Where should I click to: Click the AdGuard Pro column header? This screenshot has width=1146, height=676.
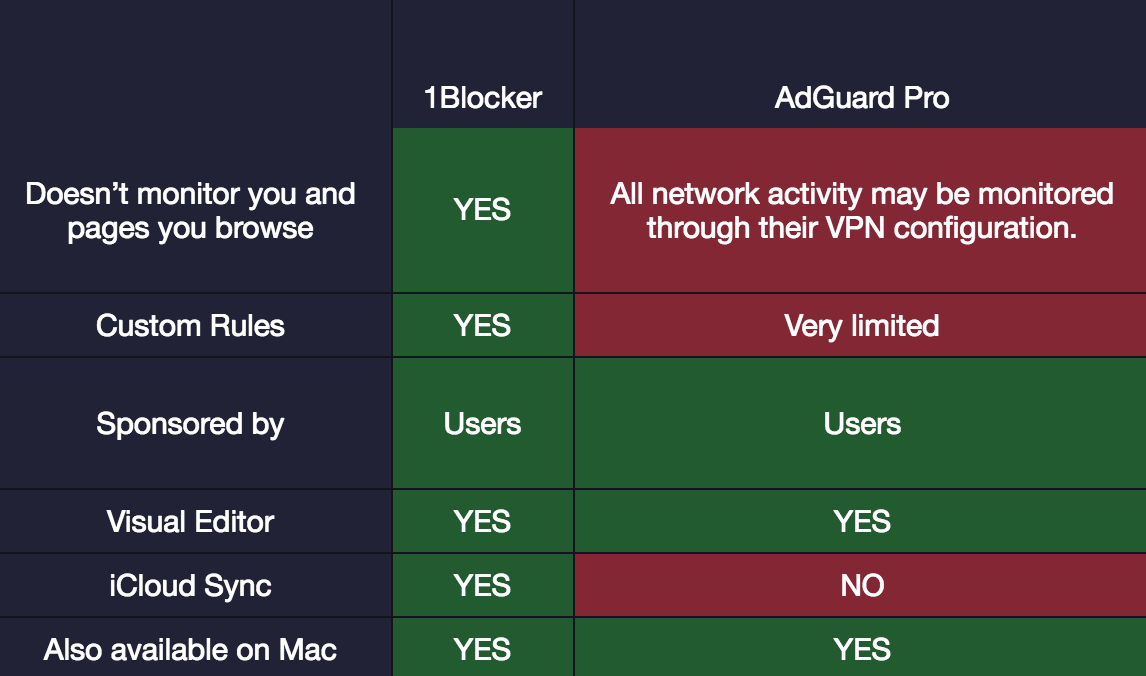click(861, 98)
